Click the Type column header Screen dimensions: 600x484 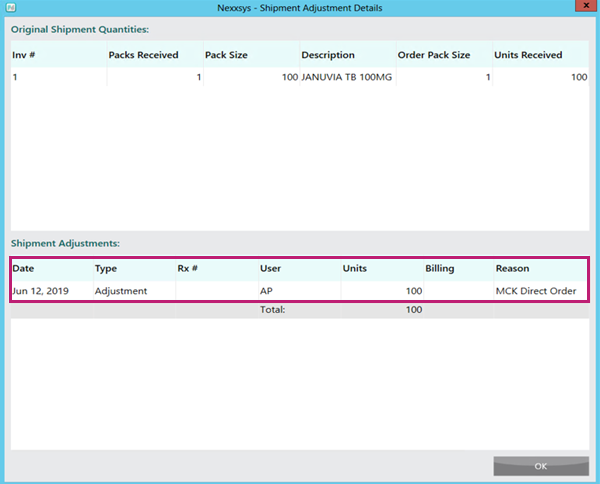[x=106, y=269]
